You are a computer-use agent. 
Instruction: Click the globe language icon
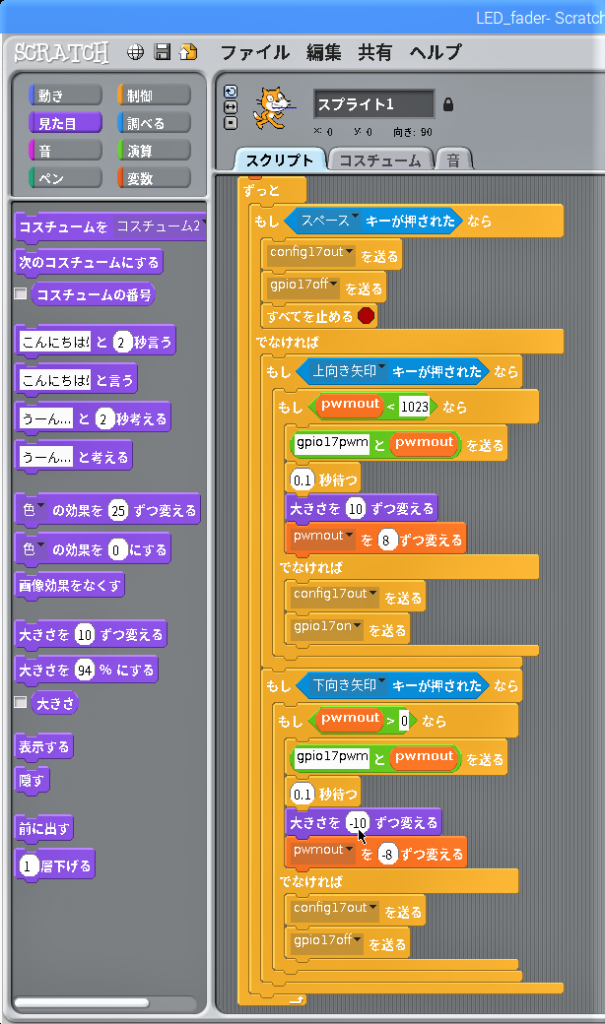[135, 52]
